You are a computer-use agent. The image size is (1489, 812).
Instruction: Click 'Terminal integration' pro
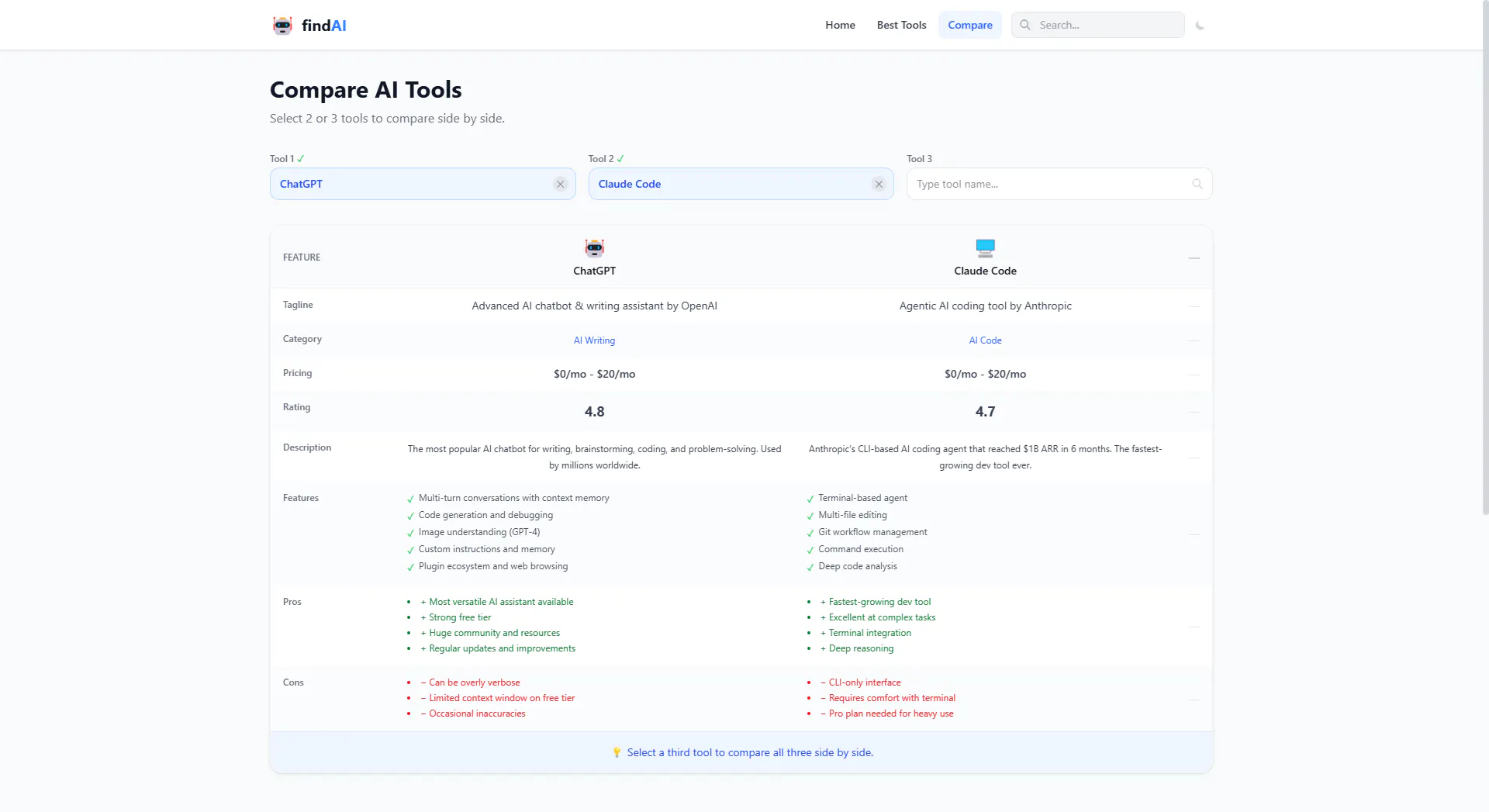(x=869, y=633)
